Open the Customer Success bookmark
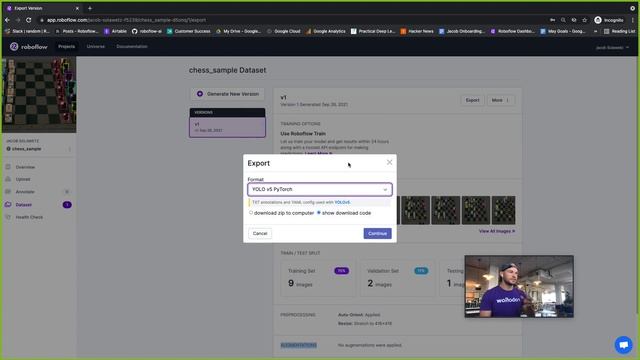Image resolution: width=640 pixels, height=360 pixels. click(189, 31)
